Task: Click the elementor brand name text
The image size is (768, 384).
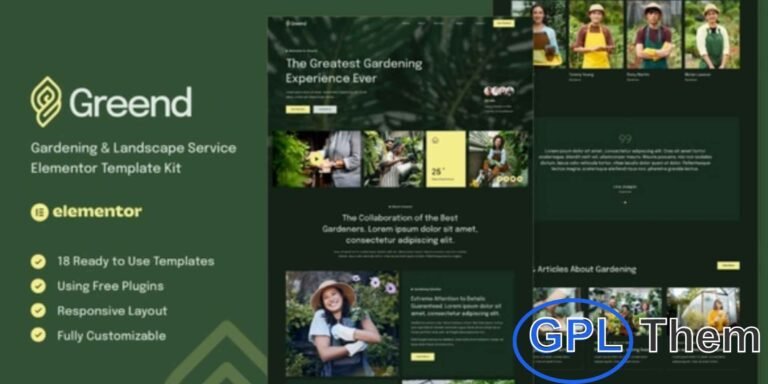Action: [x=97, y=212]
